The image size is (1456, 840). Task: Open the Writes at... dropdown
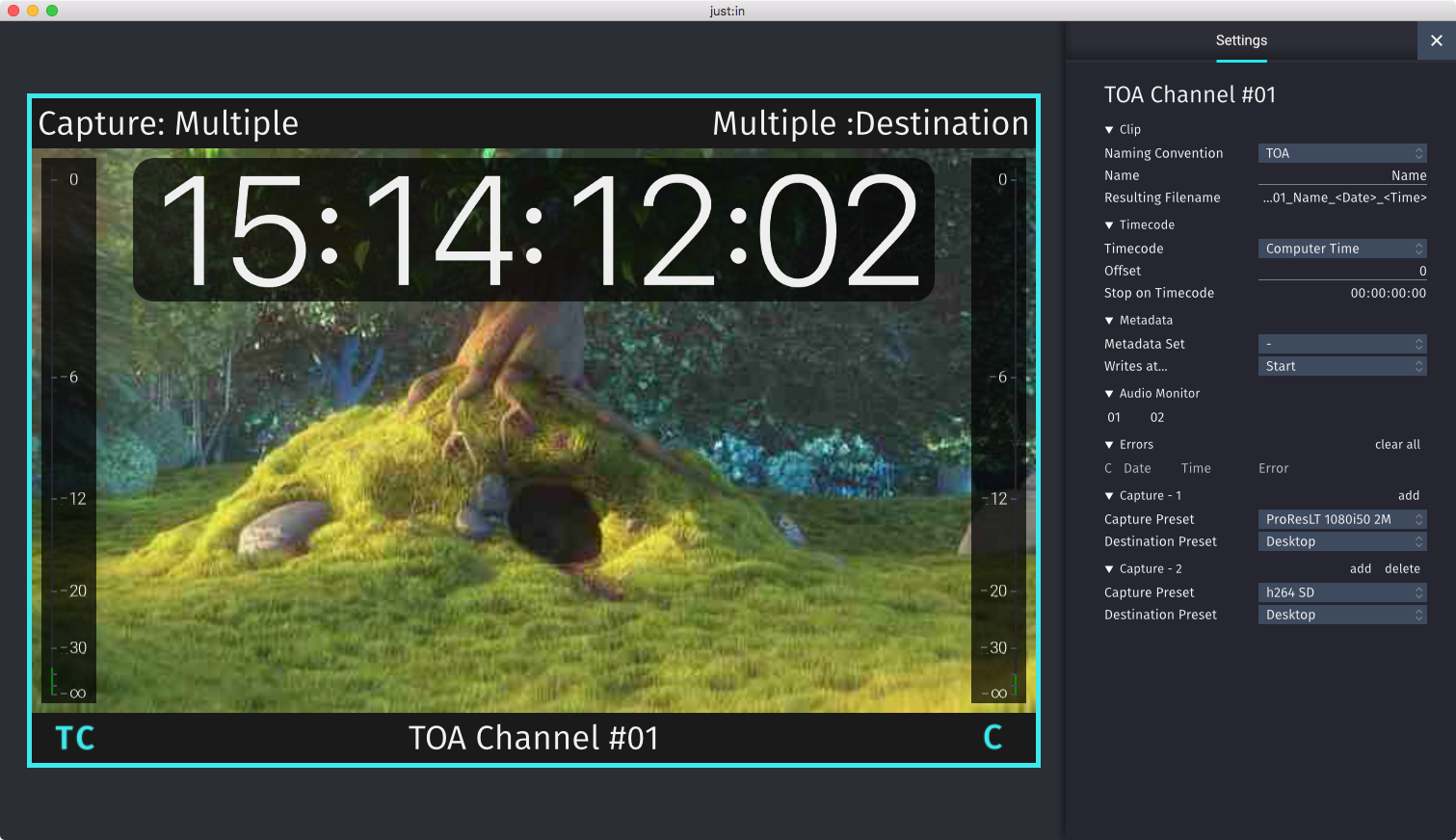tap(1342, 366)
